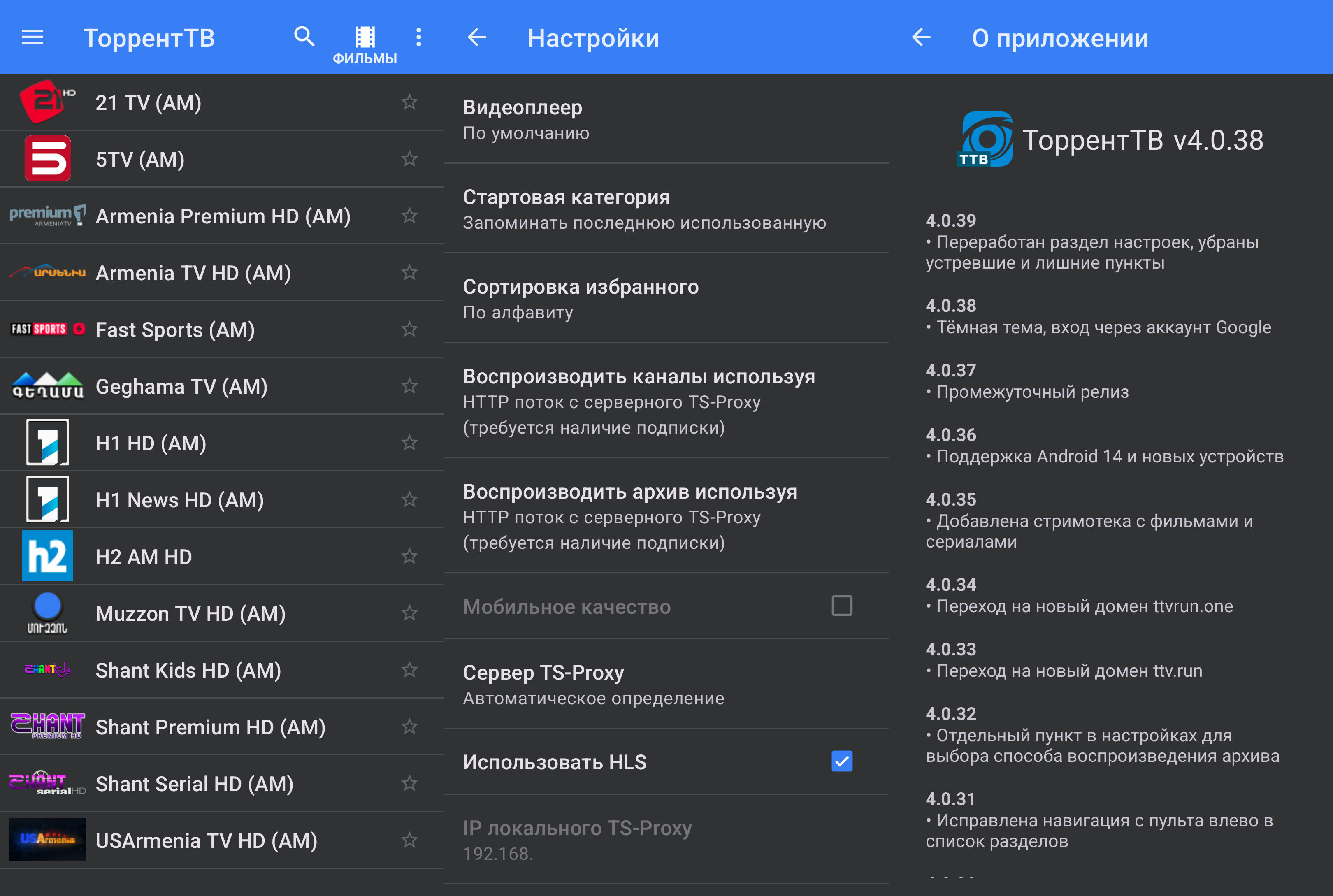Open channel search

coord(304,37)
